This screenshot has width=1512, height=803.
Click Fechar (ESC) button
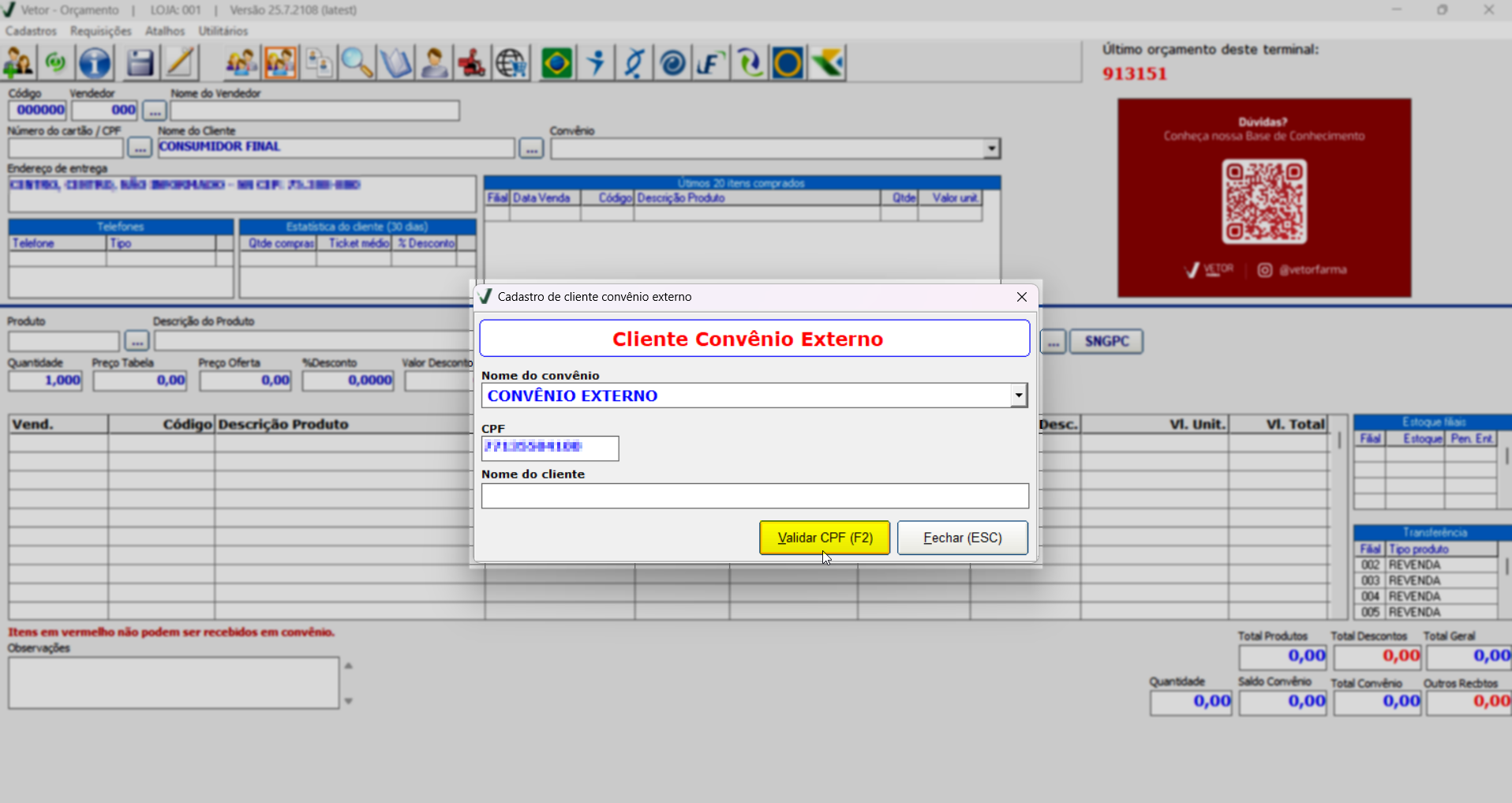click(963, 538)
